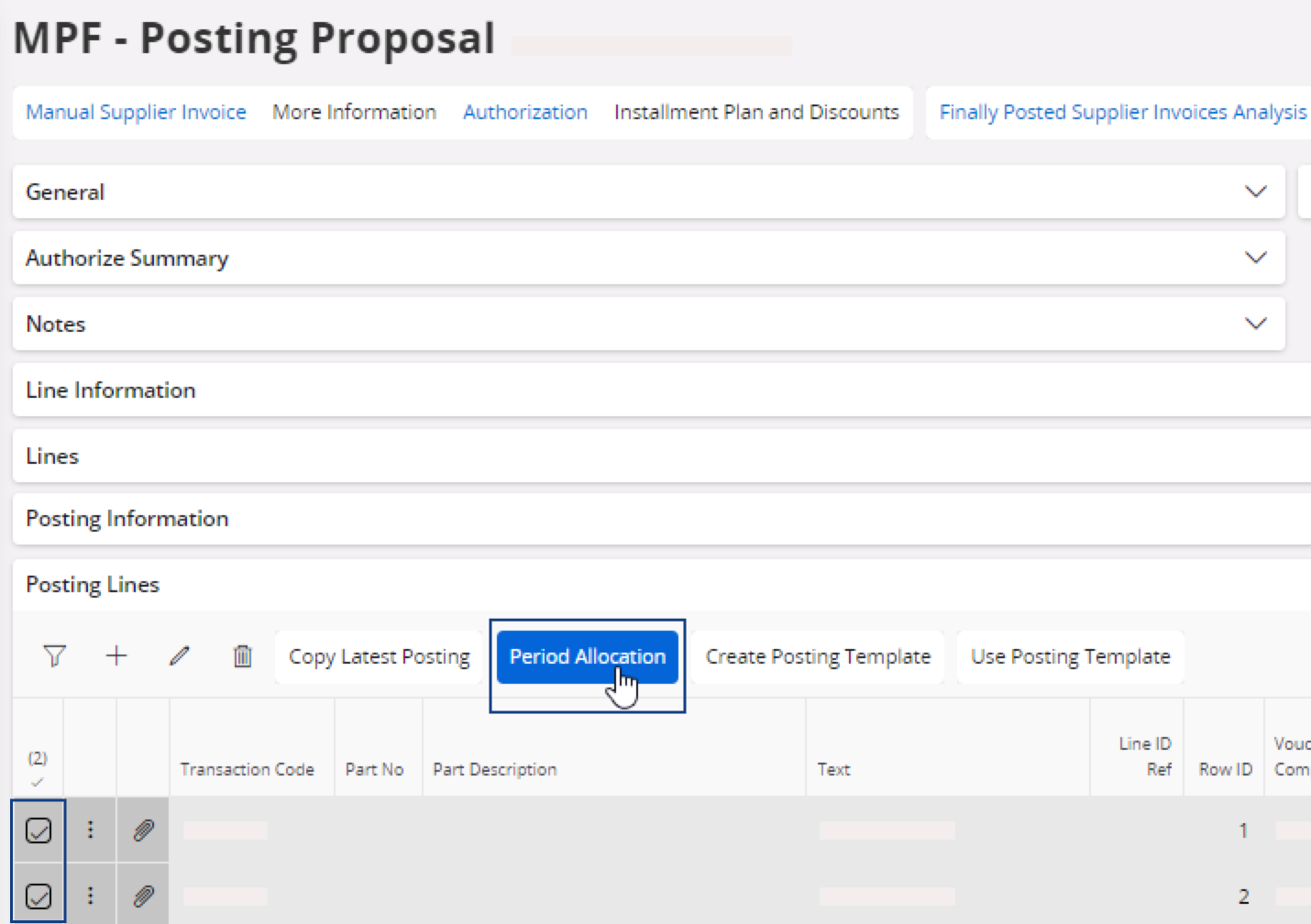Image resolution: width=1311 pixels, height=924 pixels.
Task: Click the first row's attachment paperclip
Action: [143, 830]
